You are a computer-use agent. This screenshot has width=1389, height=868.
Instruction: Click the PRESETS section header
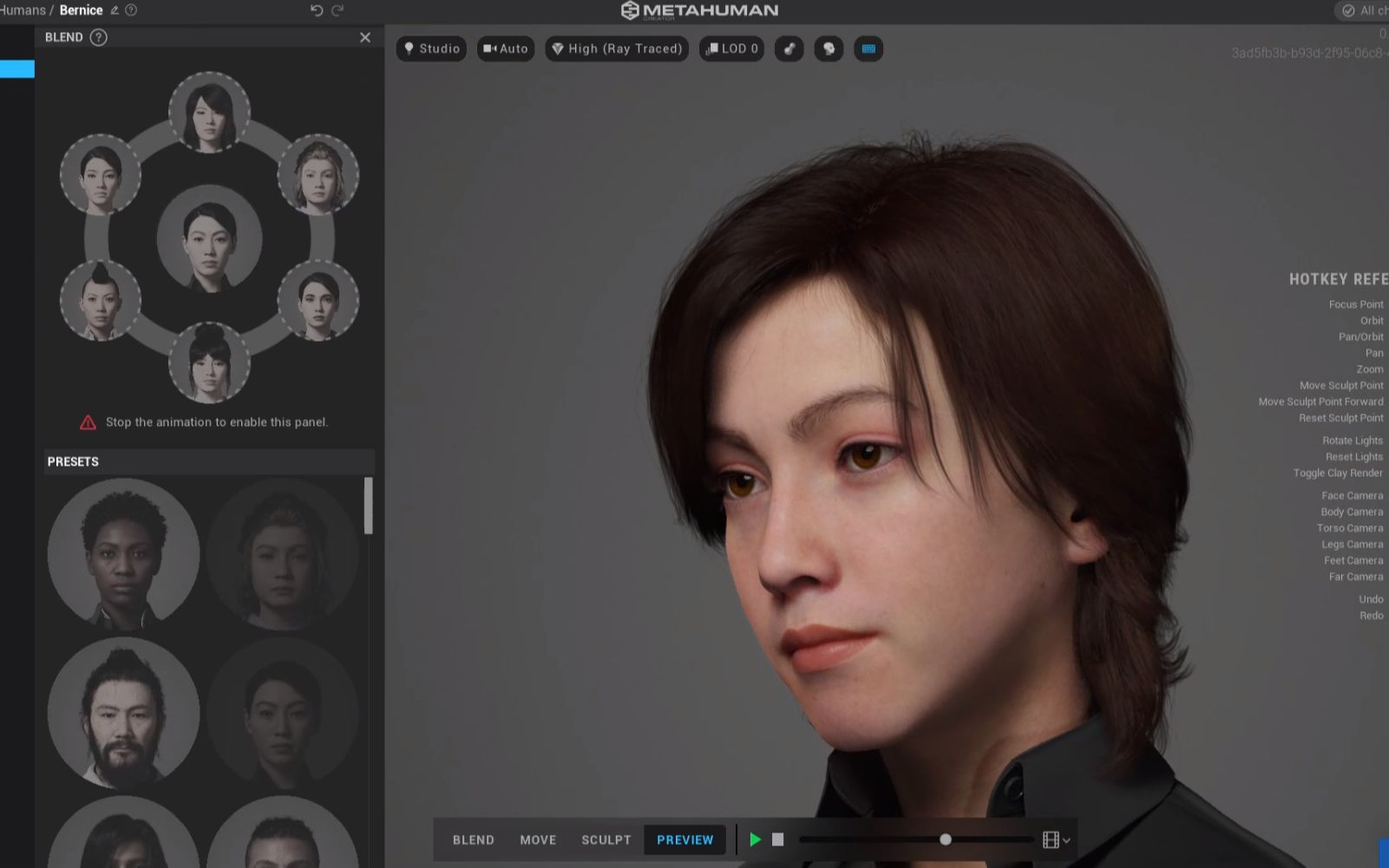click(x=209, y=461)
